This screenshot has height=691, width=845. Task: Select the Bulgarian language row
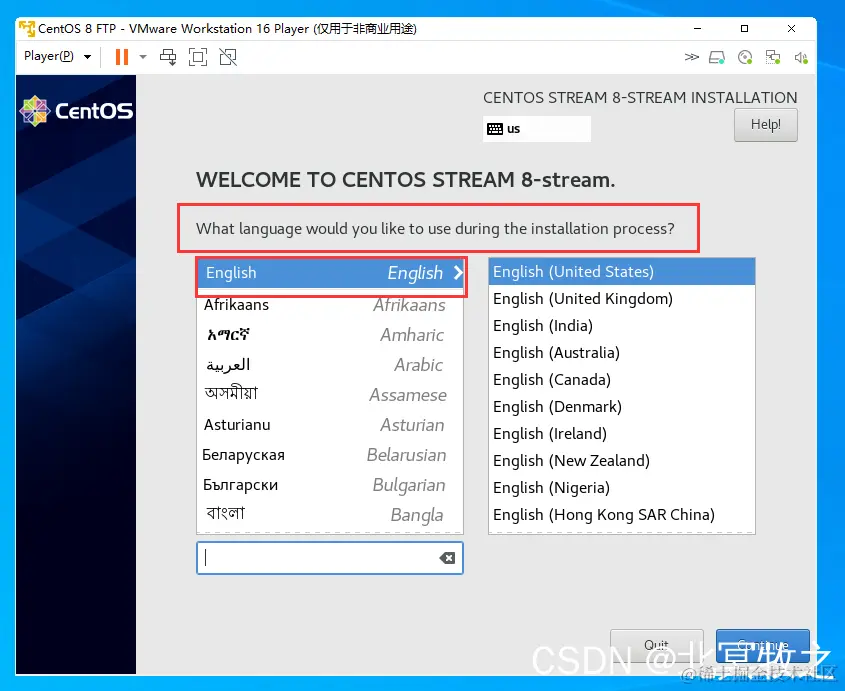coord(330,485)
